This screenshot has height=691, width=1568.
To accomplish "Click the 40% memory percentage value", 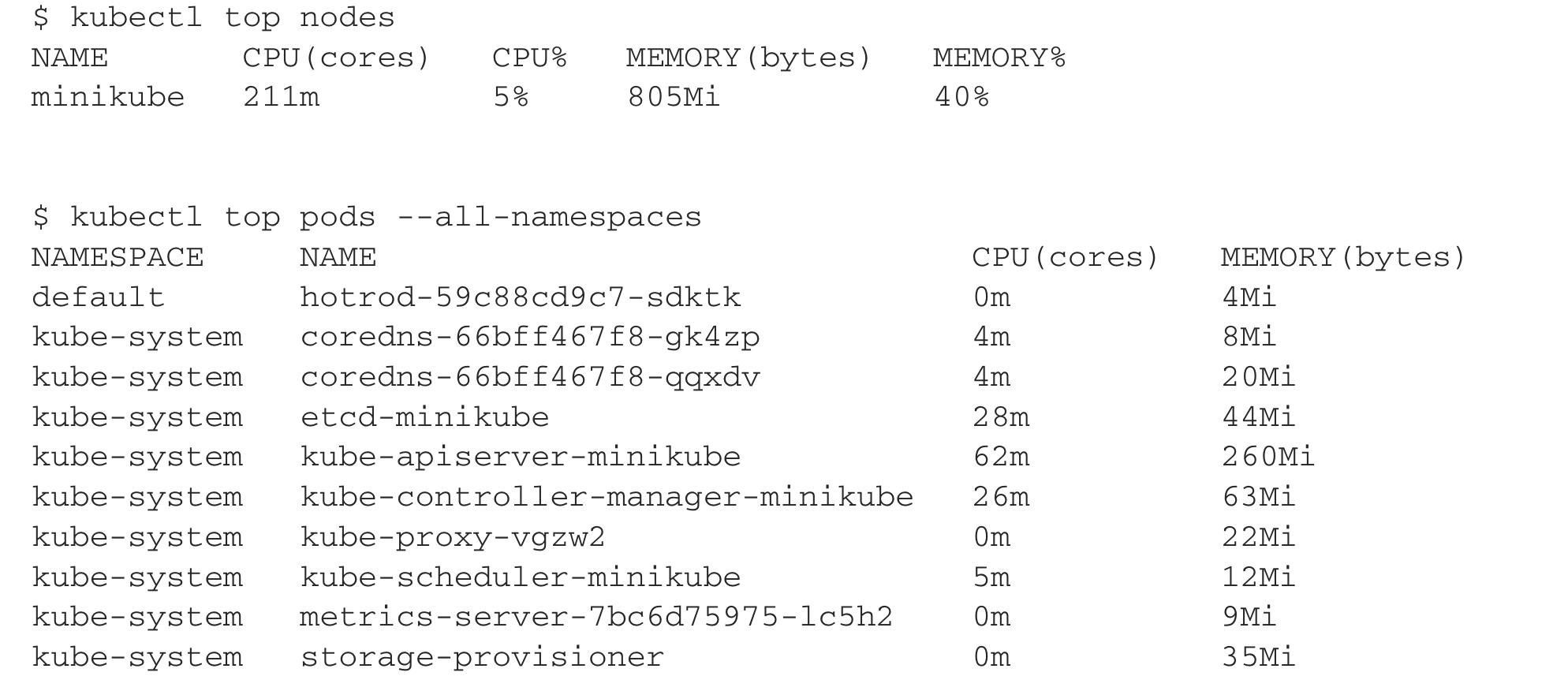I will 961,97.
